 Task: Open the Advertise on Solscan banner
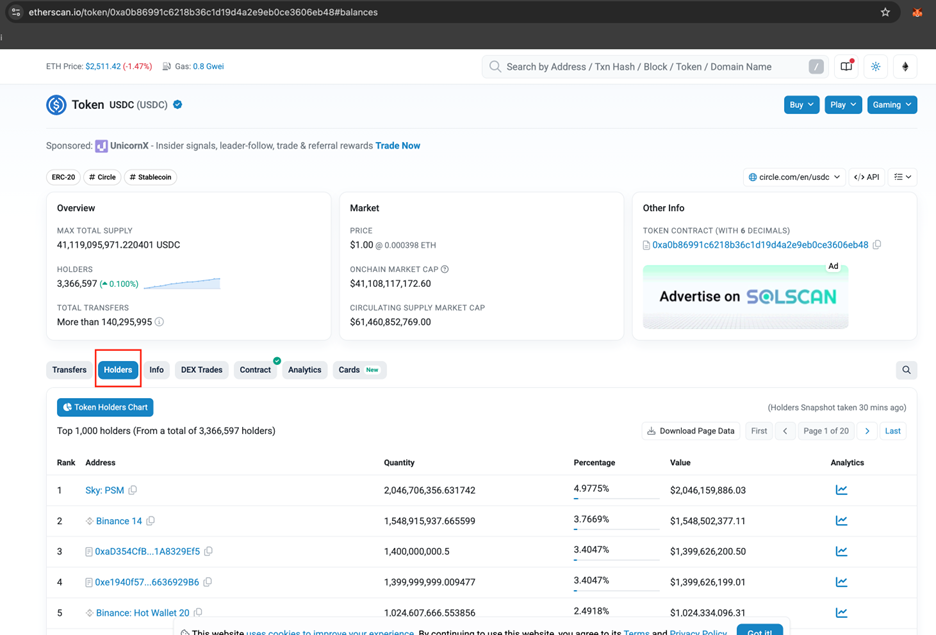click(746, 297)
